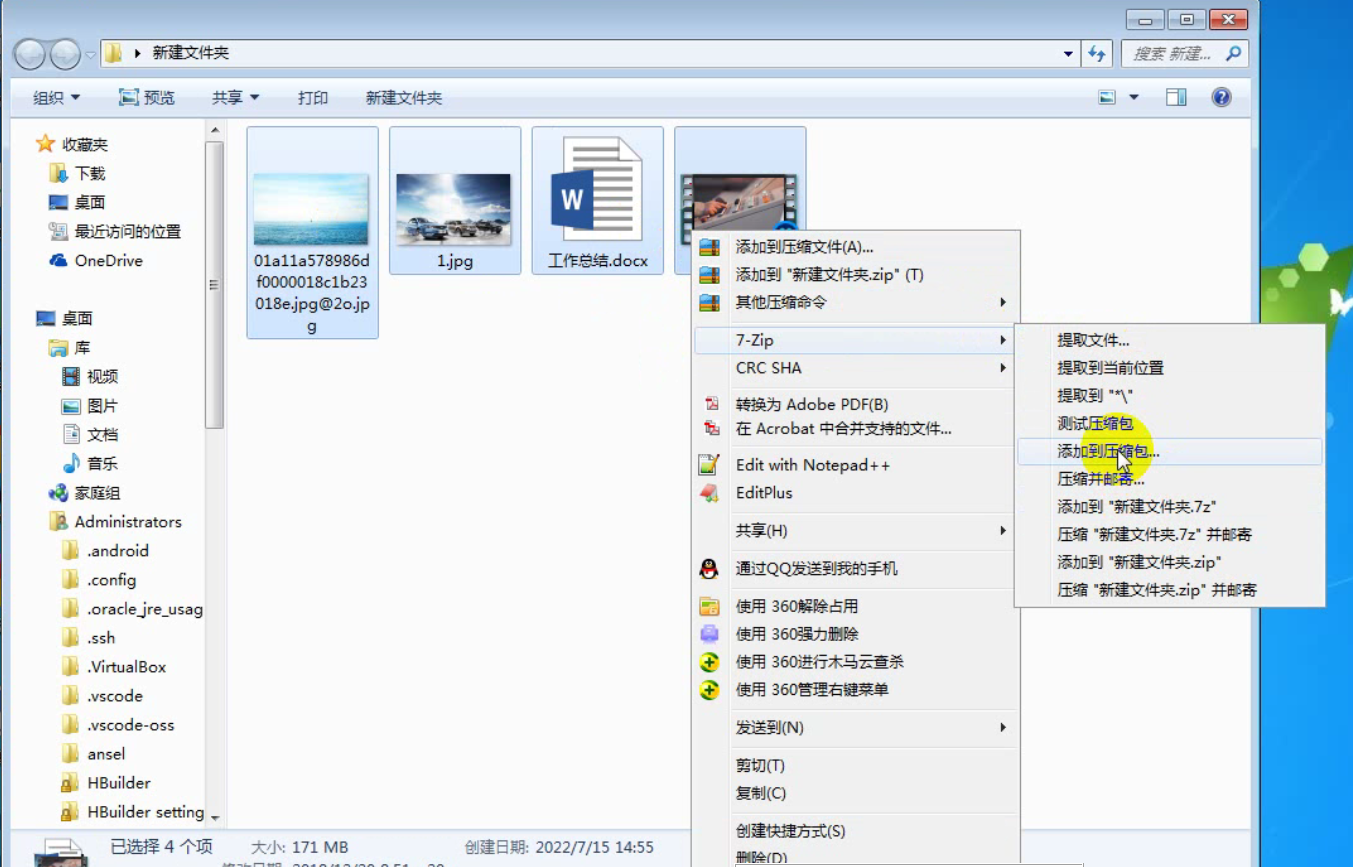The image size is (1353, 867).
Task: Expand the 7-Zip submenu
Action: click(x=856, y=340)
